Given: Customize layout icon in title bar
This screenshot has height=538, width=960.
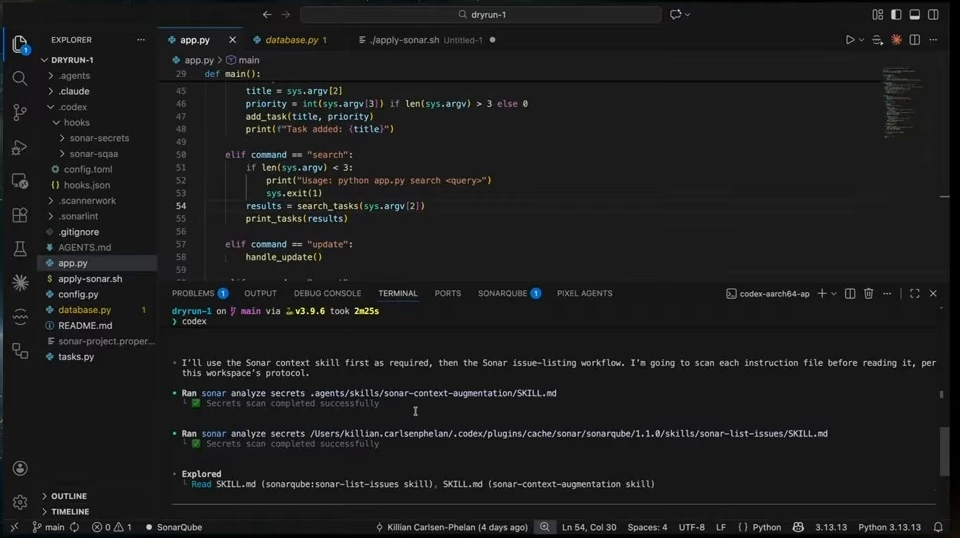Looking at the screenshot, I should (877, 14).
